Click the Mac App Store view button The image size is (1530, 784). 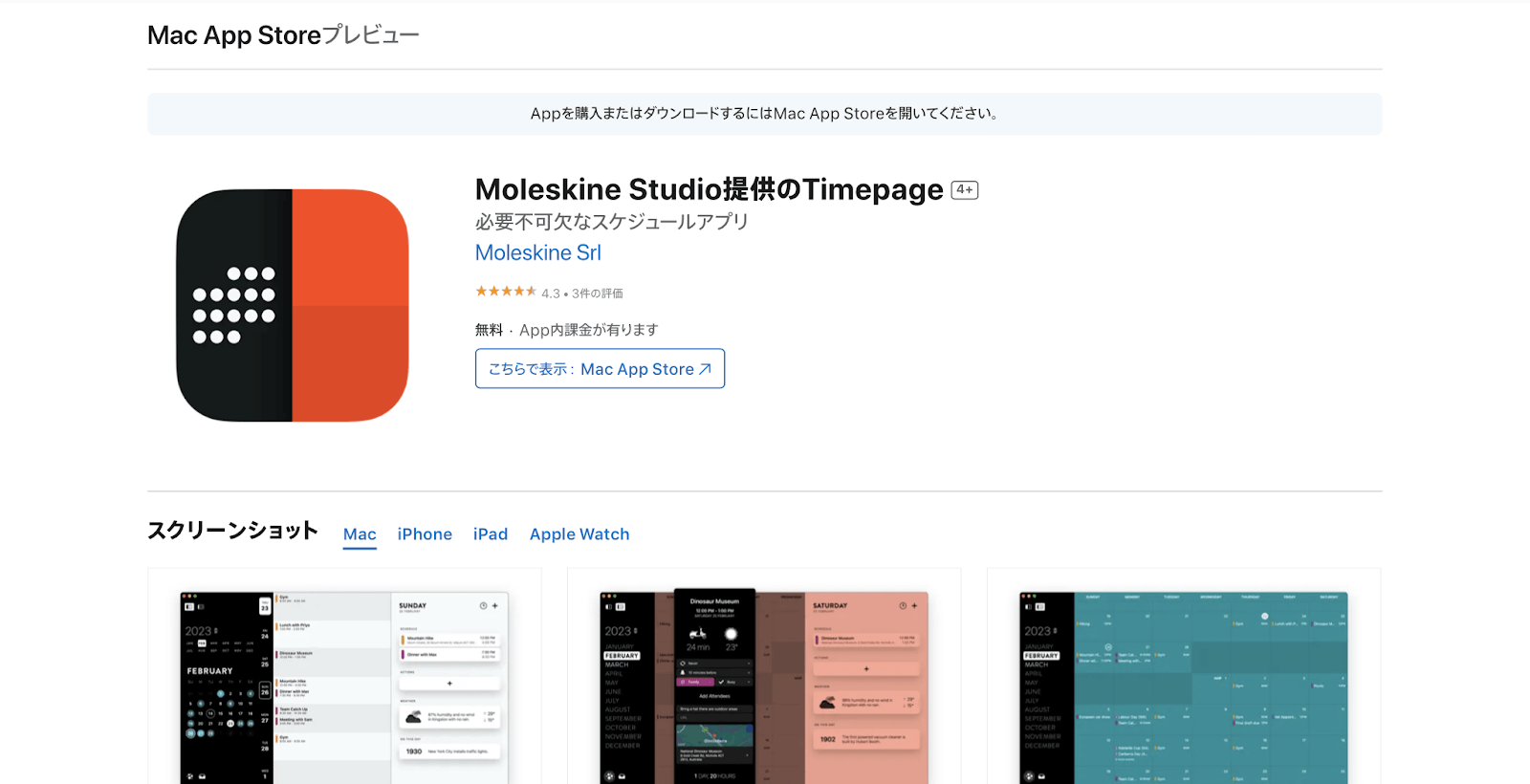(600, 369)
